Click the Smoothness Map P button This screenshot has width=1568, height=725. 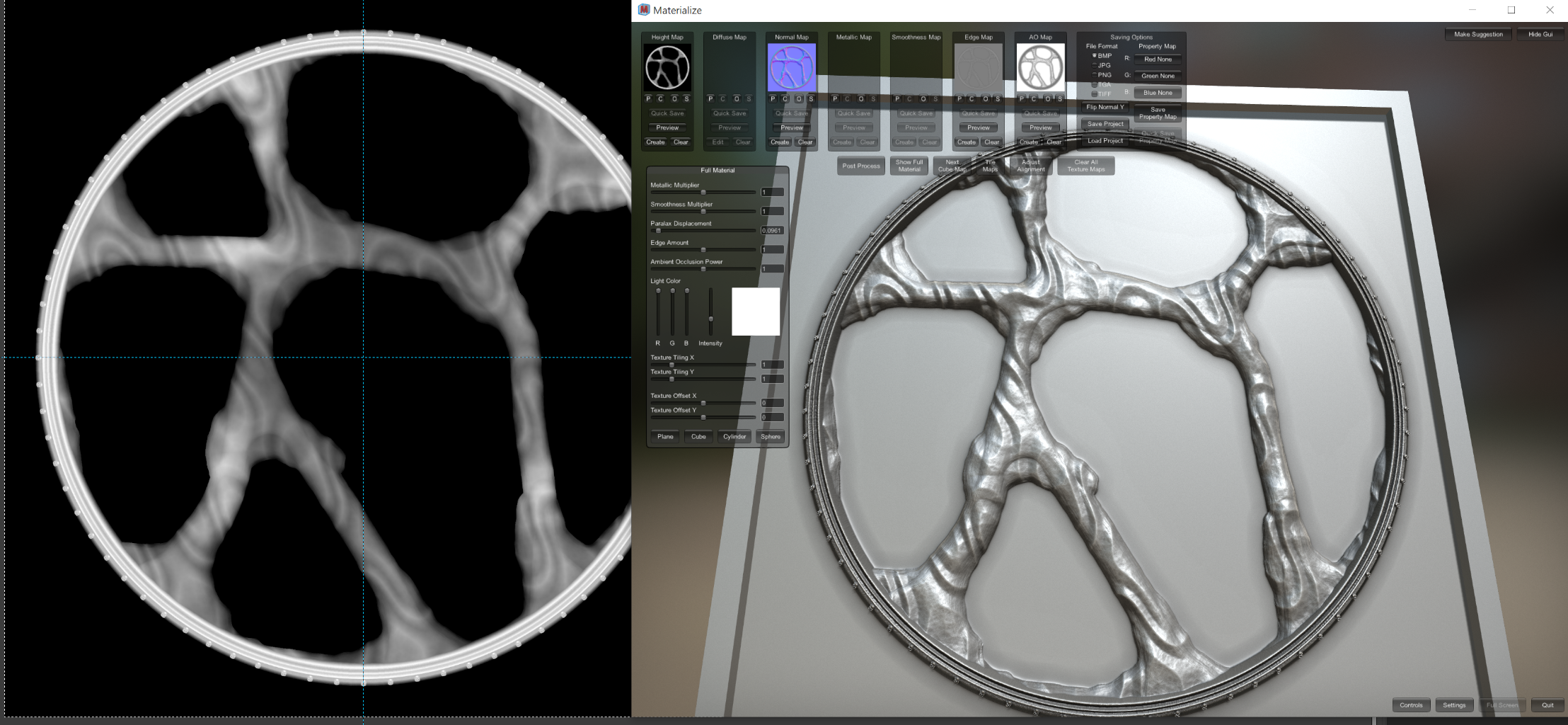click(x=897, y=99)
